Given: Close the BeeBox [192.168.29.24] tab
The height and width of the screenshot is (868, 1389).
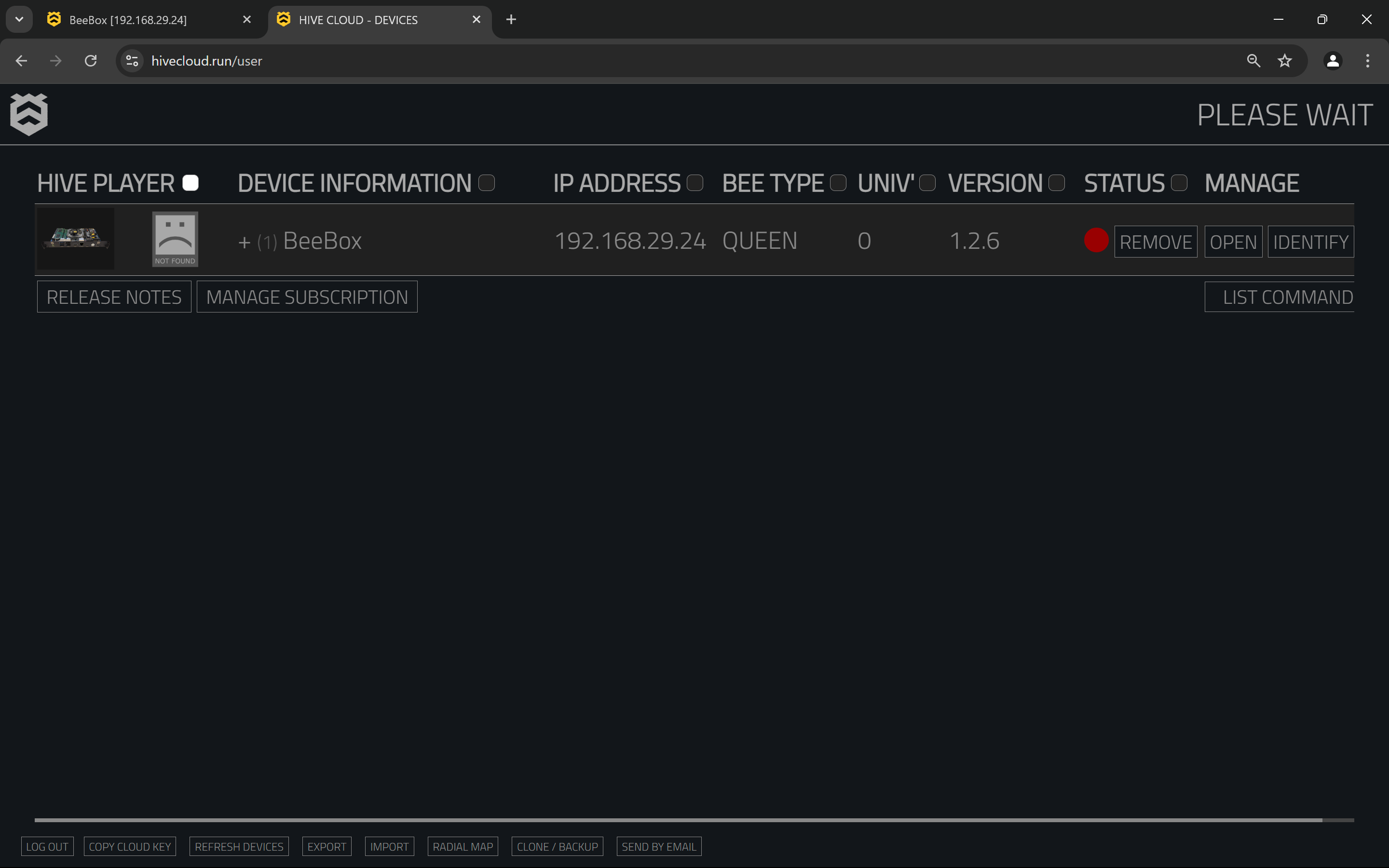Looking at the screenshot, I should pos(247,19).
